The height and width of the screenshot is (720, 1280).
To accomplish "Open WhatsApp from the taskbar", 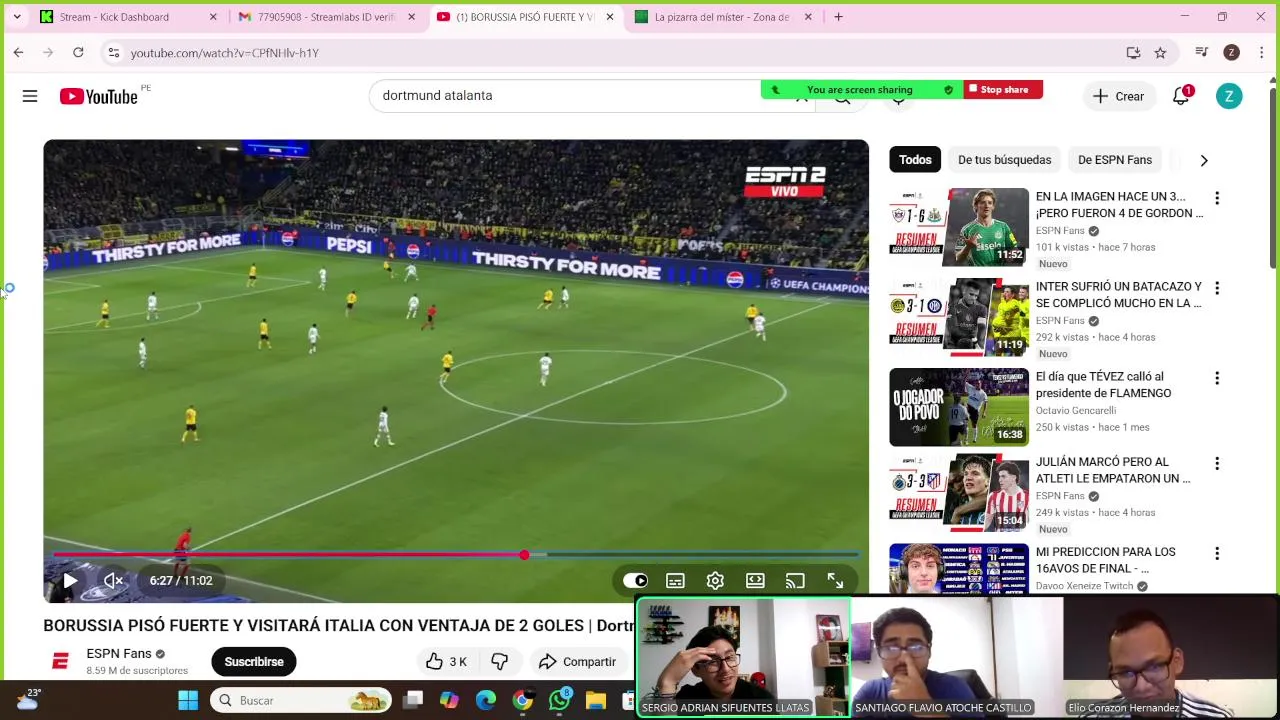I will click(559, 700).
